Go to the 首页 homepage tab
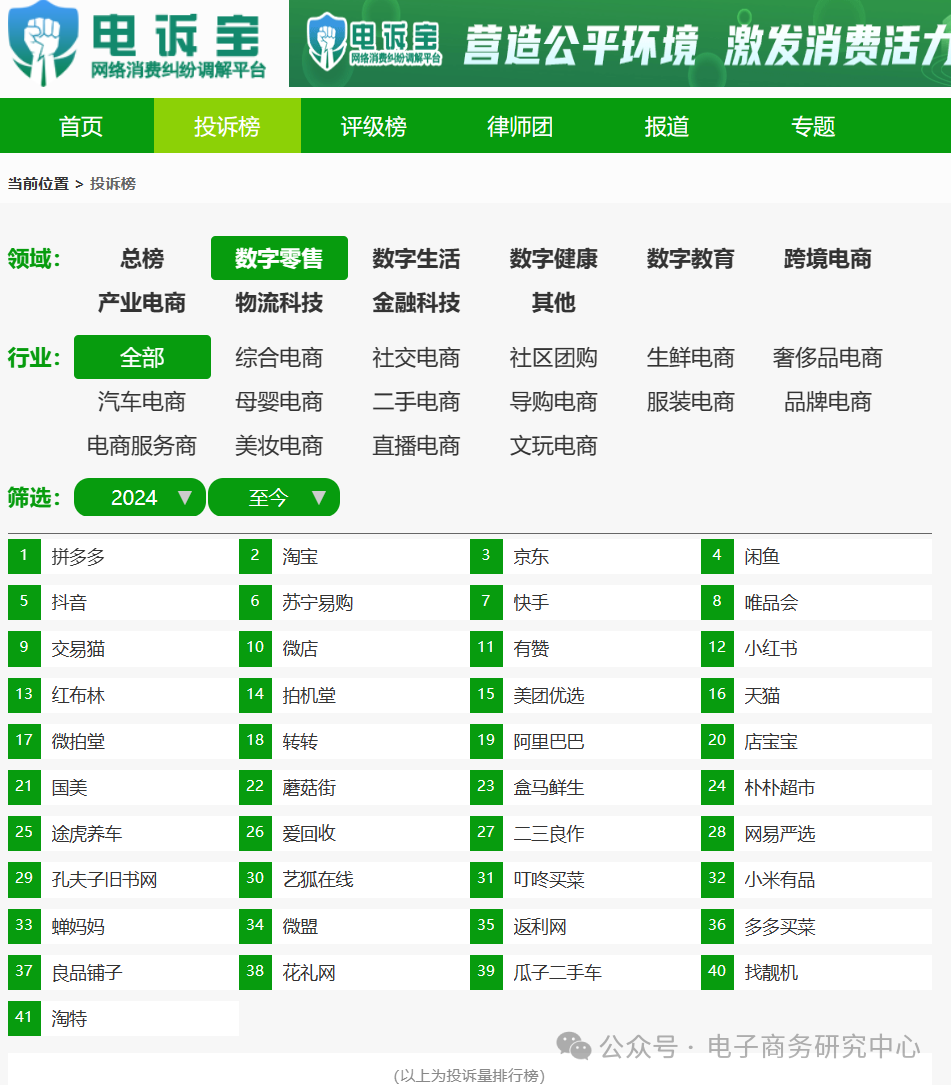 click(x=81, y=126)
